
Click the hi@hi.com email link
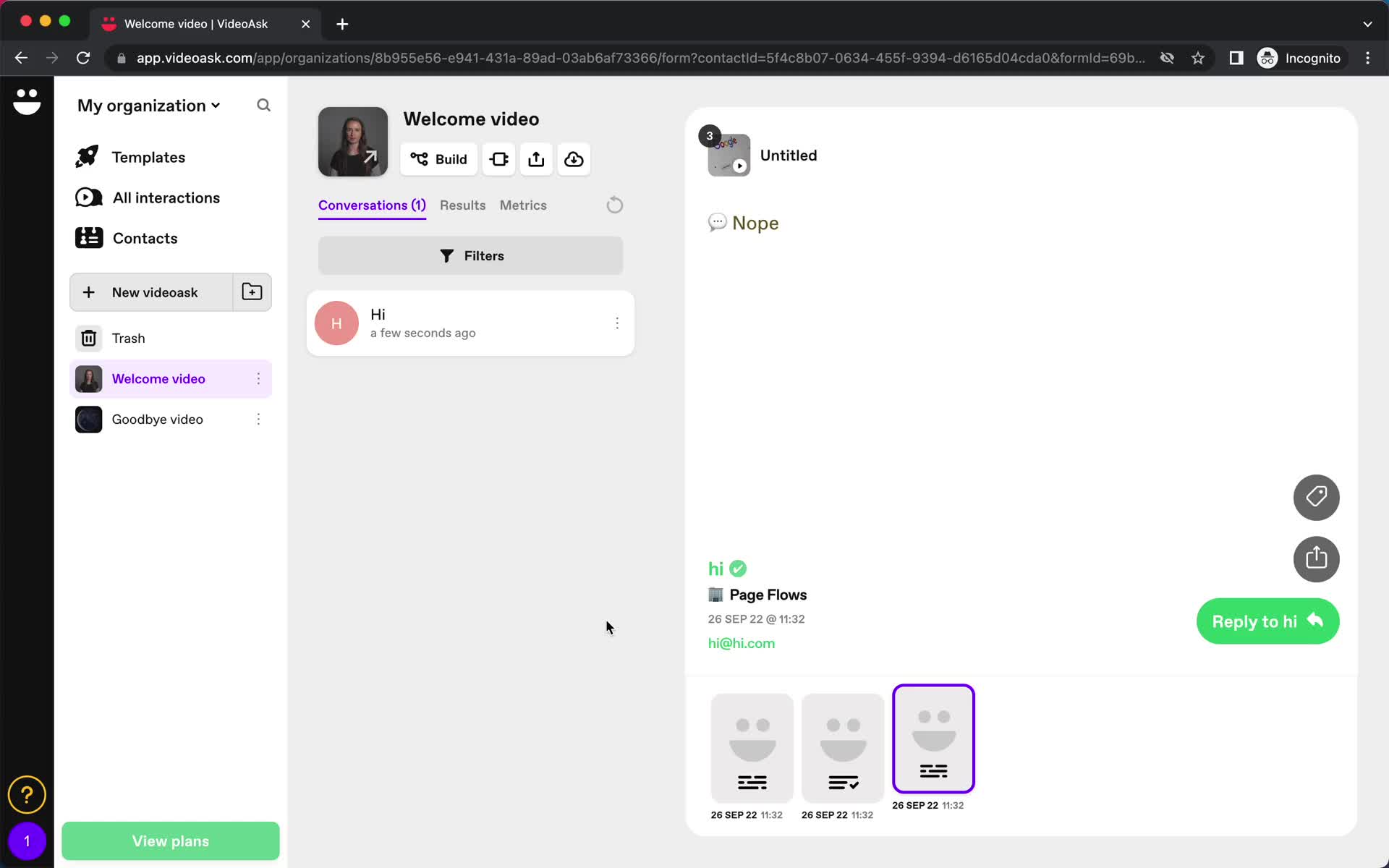740,642
